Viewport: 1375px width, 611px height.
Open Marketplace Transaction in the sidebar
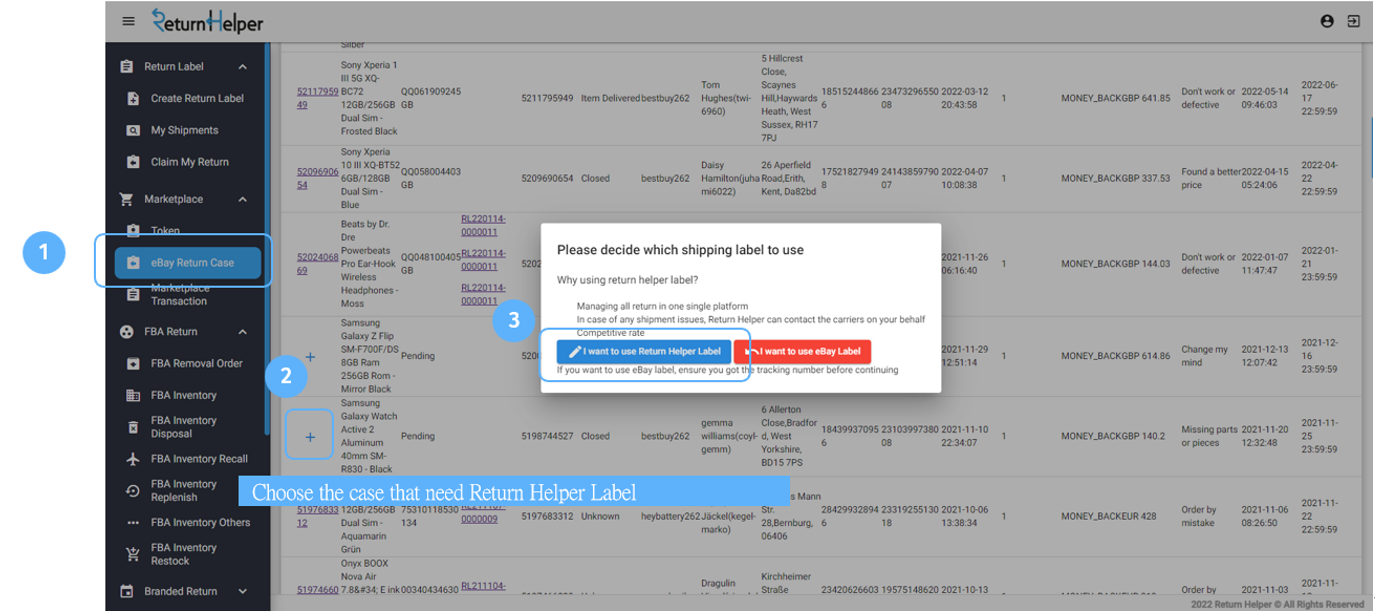pos(179,294)
